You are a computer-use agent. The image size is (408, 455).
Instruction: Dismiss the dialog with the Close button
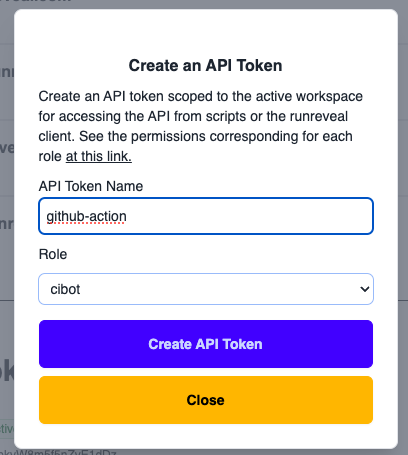(x=206, y=400)
